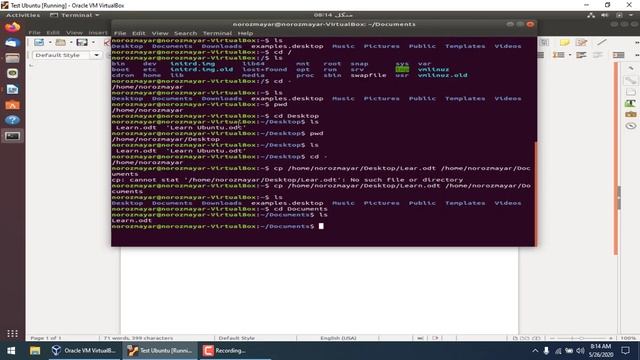Open Ubuntu Software from the dock
Image resolution: width=640 pixels, height=360 pixels.
tap(12, 105)
